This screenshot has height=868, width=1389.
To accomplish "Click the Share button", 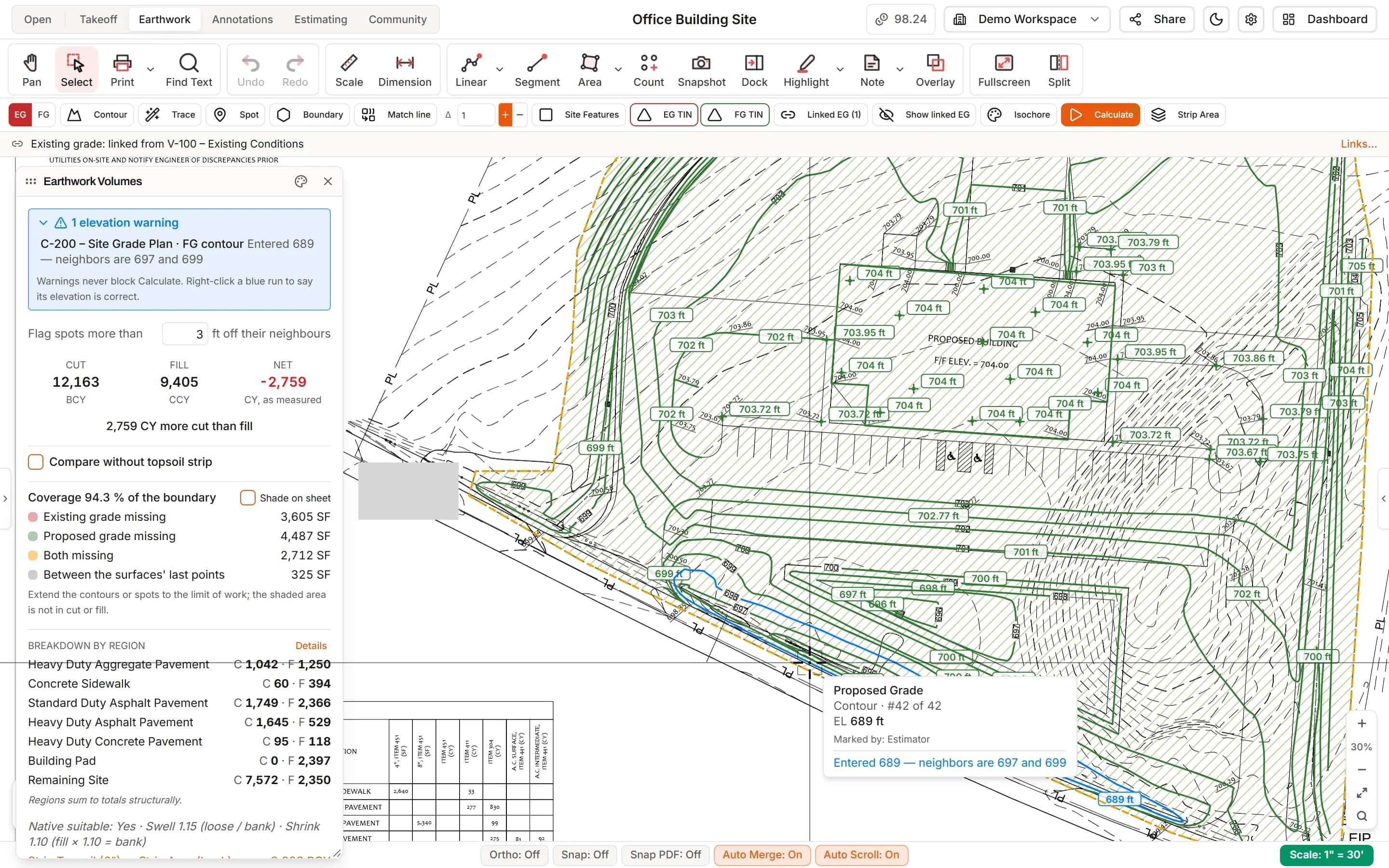I will tap(1157, 19).
